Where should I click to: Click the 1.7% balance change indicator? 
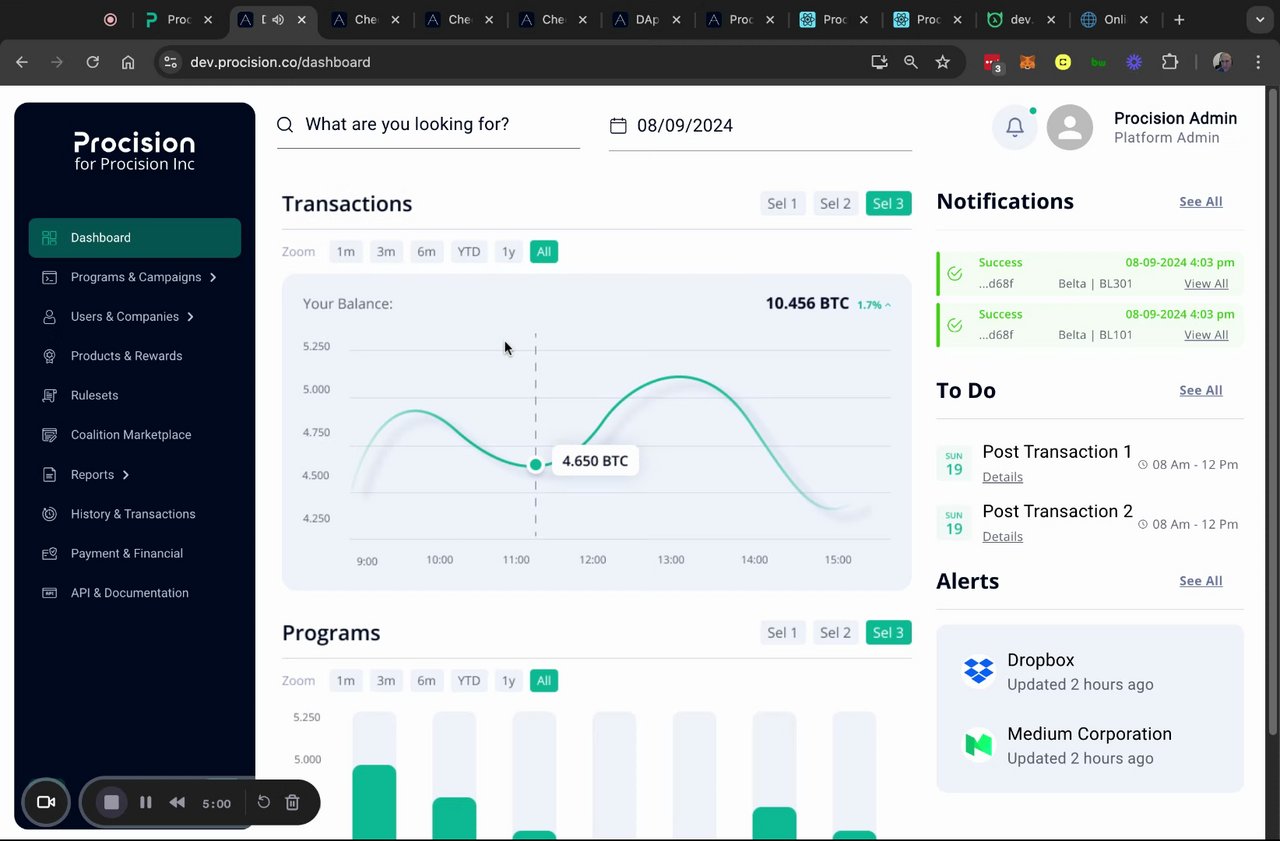pos(874,305)
